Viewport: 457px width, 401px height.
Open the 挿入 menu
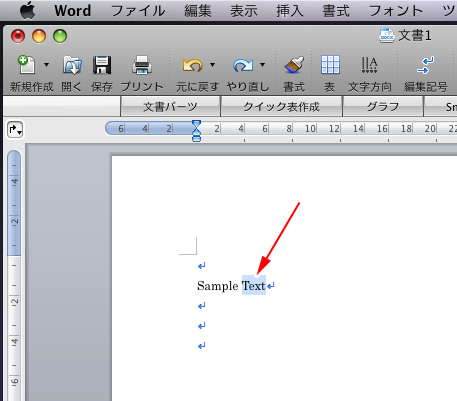(x=290, y=11)
